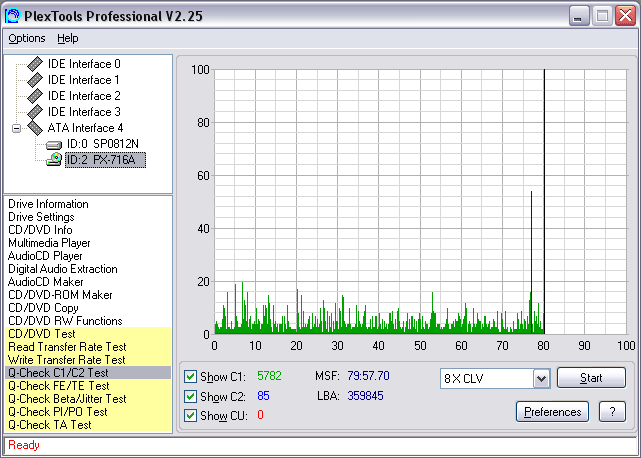
Task: Open AudioCD Player
Action: pos(45,256)
